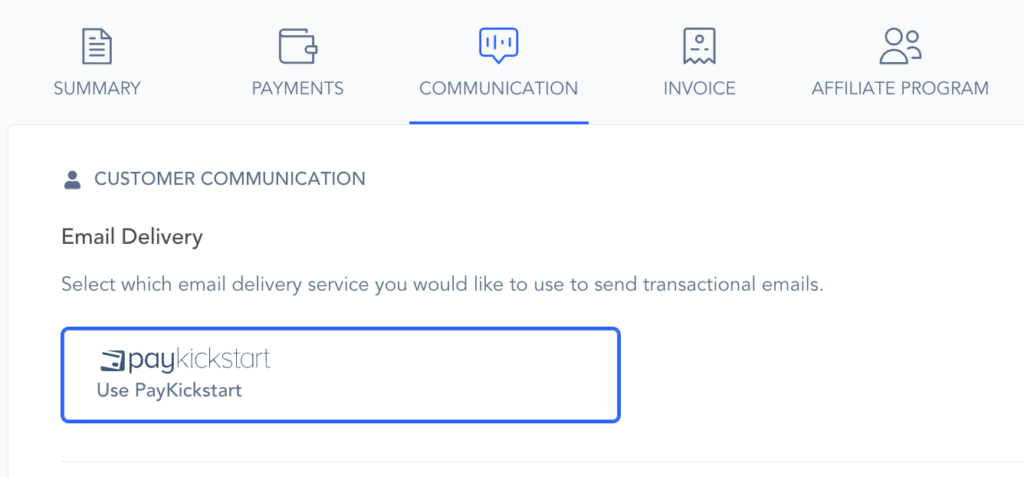
Task: Click the Invoice receipt icon
Action: (699, 45)
